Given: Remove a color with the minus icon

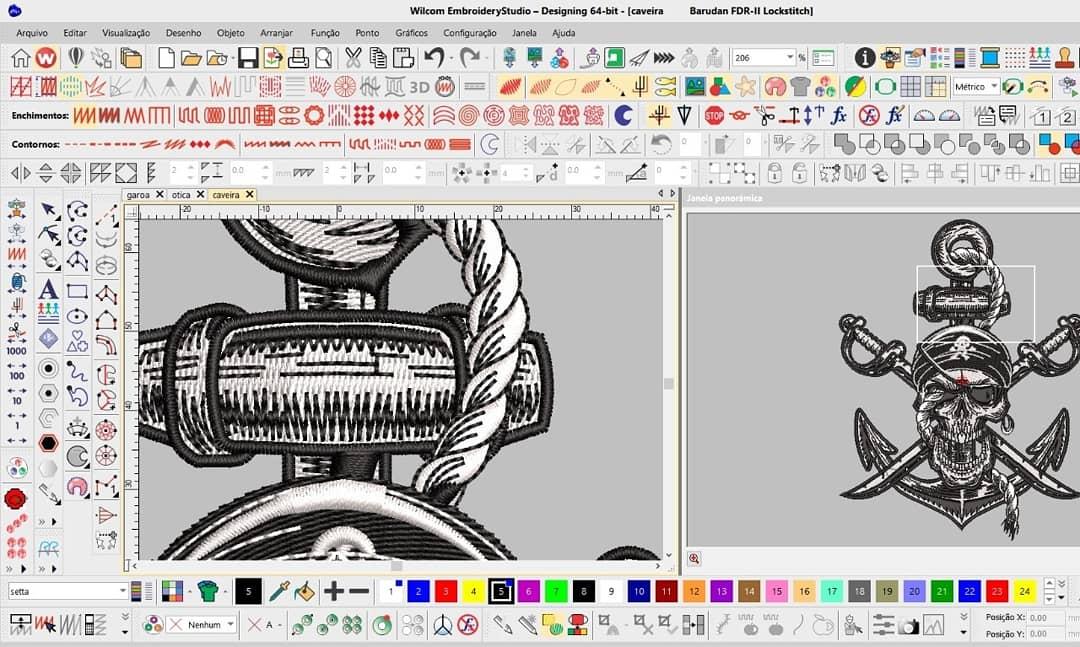Looking at the screenshot, I should [x=359, y=591].
